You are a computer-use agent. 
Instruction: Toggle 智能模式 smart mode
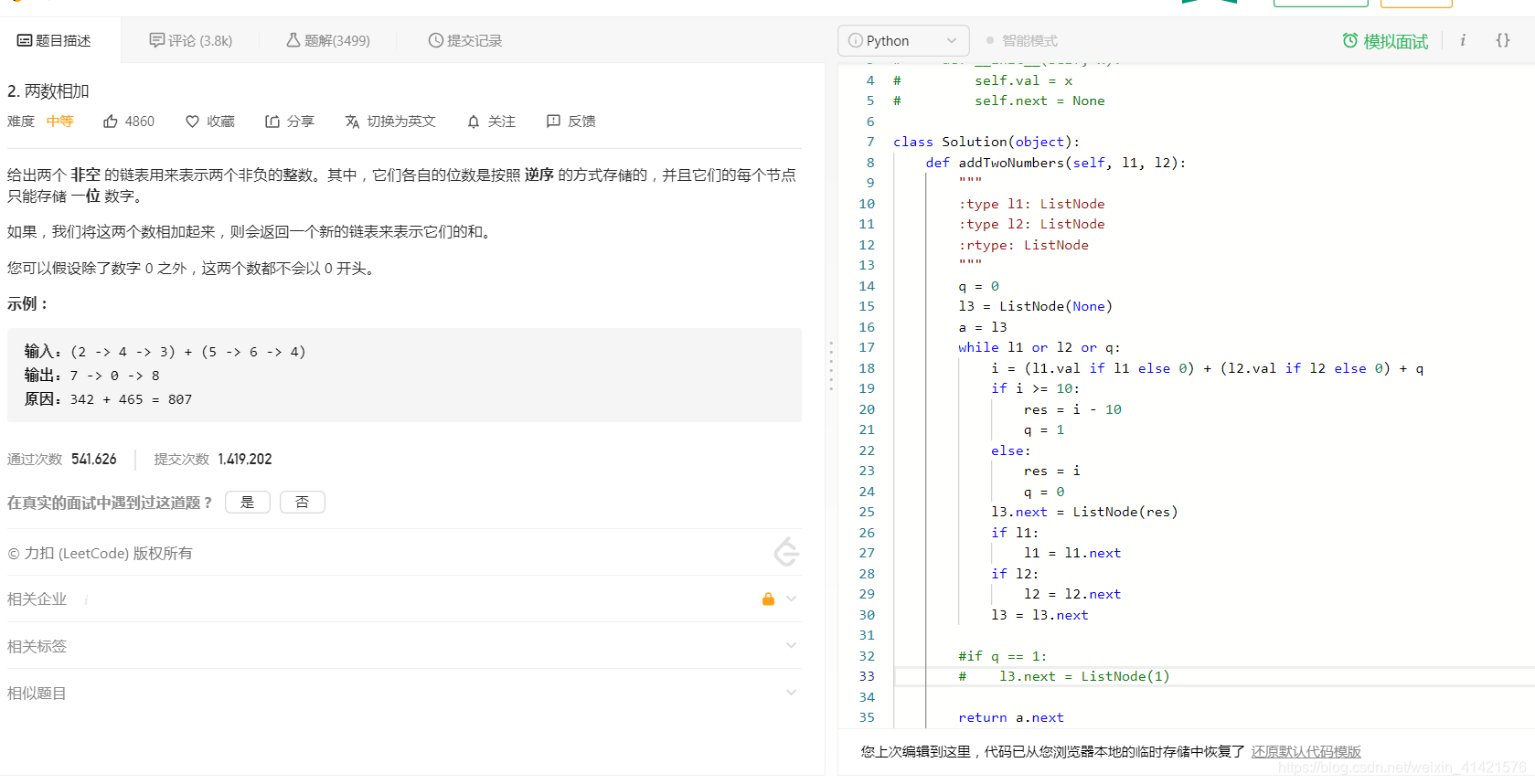pos(1022,40)
